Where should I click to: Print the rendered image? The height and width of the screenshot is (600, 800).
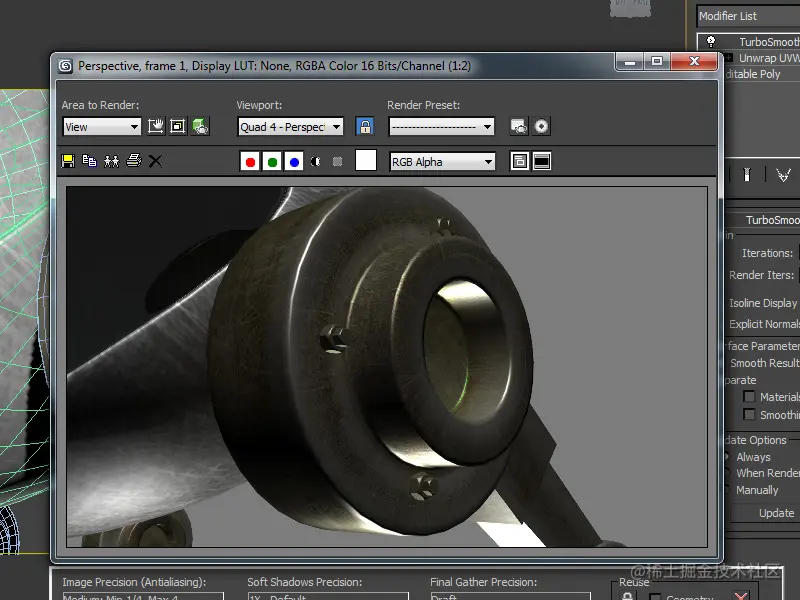click(x=133, y=161)
